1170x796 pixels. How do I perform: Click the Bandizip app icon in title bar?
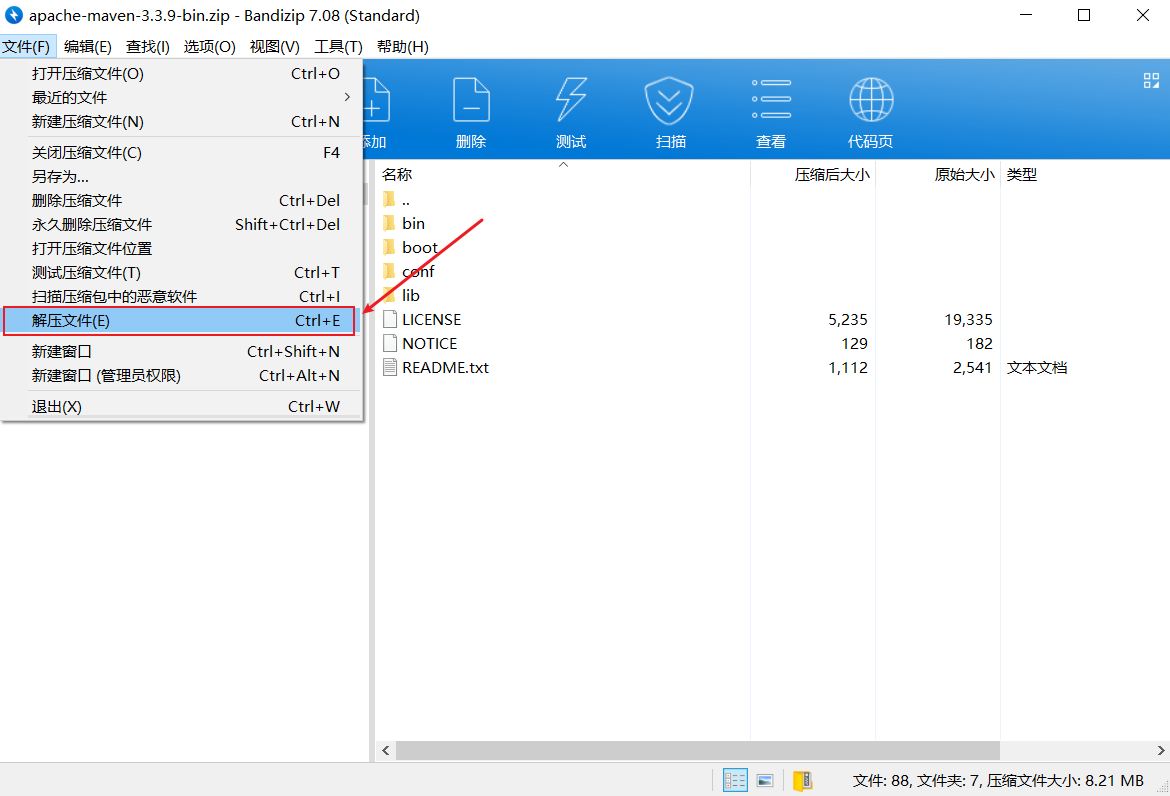pyautogui.click(x=13, y=15)
